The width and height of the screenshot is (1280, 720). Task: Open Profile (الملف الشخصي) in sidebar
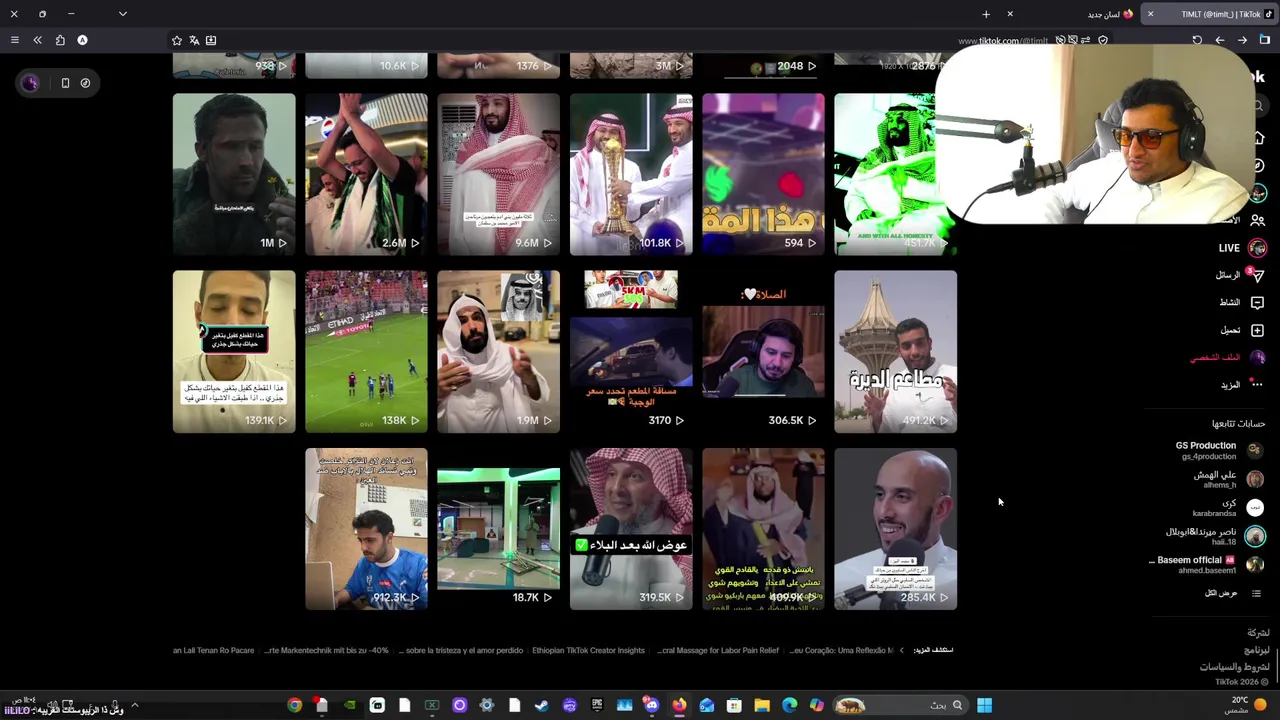pos(1228,357)
